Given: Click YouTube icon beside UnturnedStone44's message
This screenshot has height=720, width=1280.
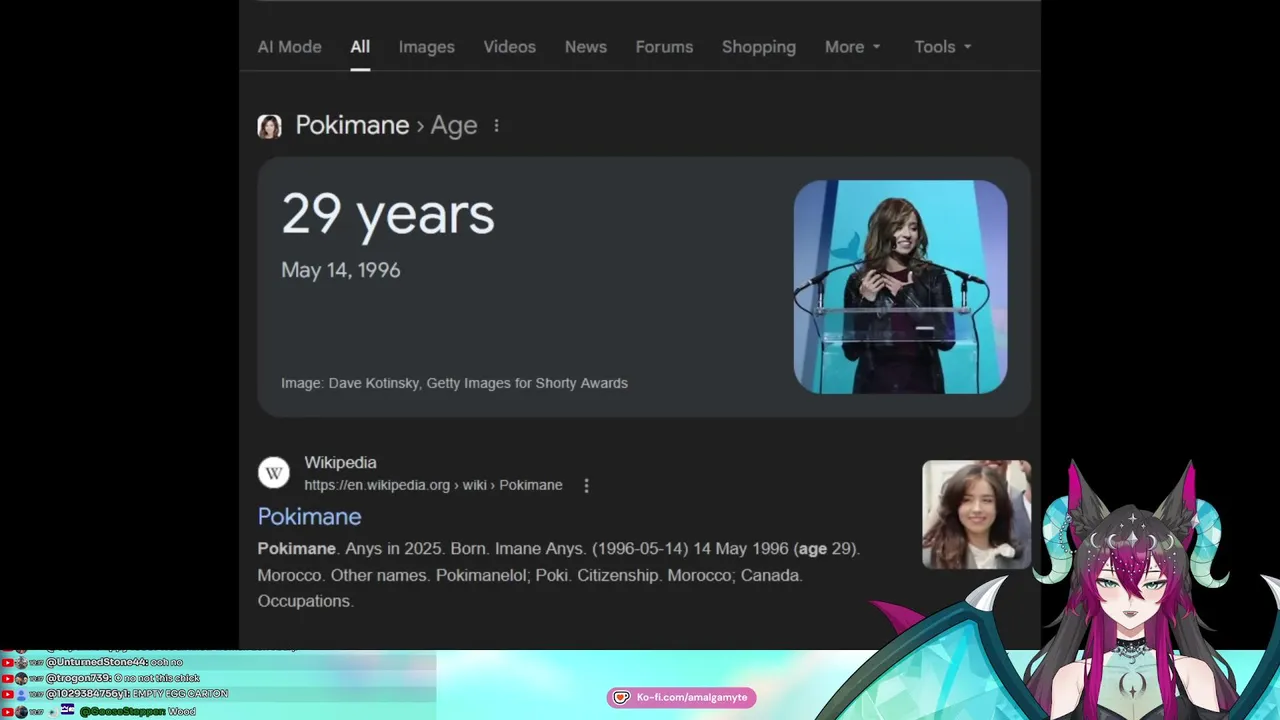Looking at the screenshot, I should [8, 662].
